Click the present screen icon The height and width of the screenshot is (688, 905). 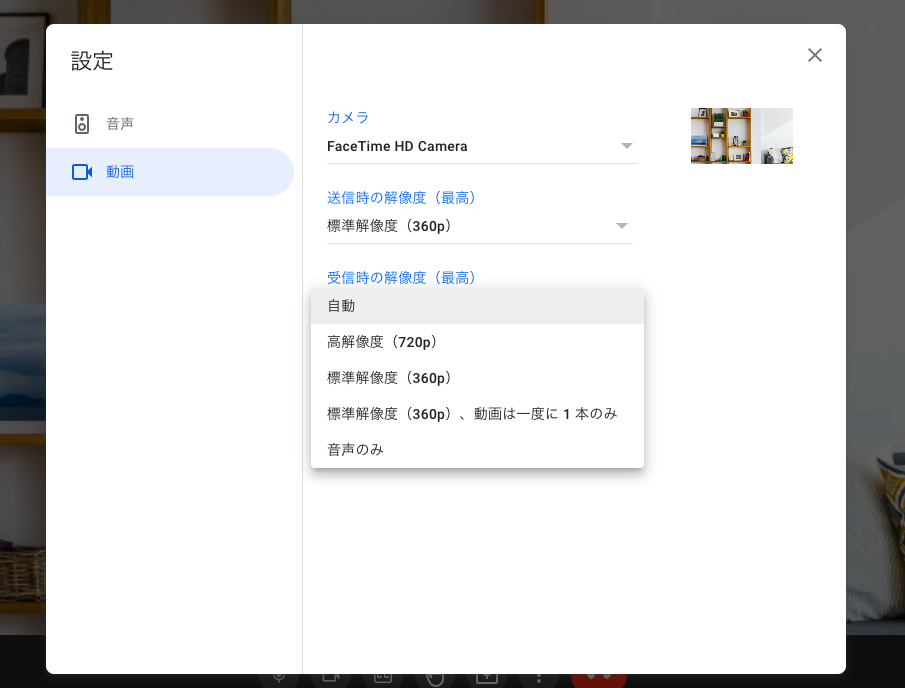tap(487, 679)
